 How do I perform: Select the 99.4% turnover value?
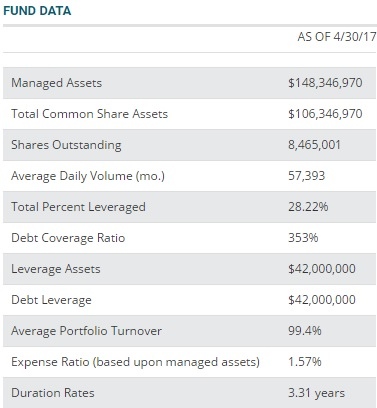click(305, 331)
